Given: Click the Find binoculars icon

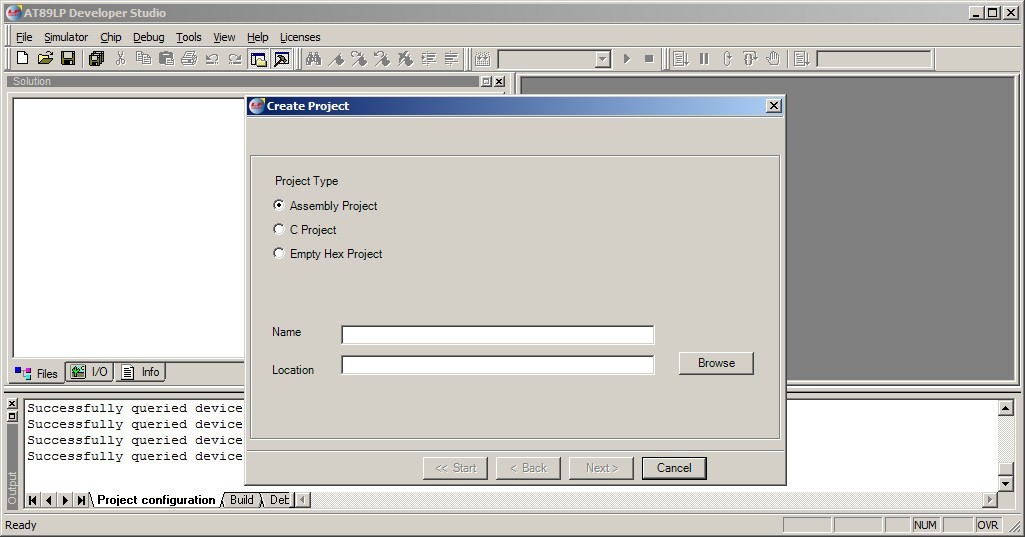Looking at the screenshot, I should [x=313, y=59].
